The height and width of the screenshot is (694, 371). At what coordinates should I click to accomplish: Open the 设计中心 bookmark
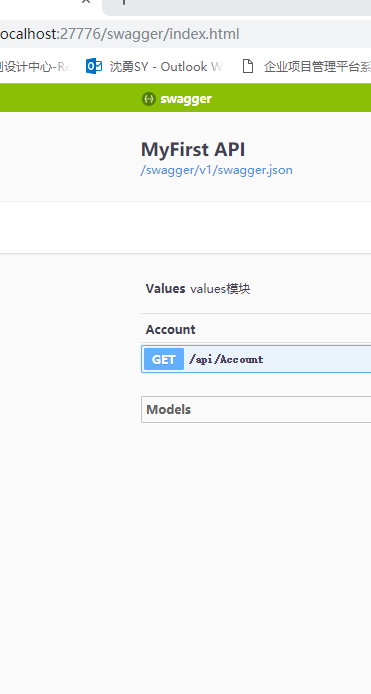[x=35, y=66]
